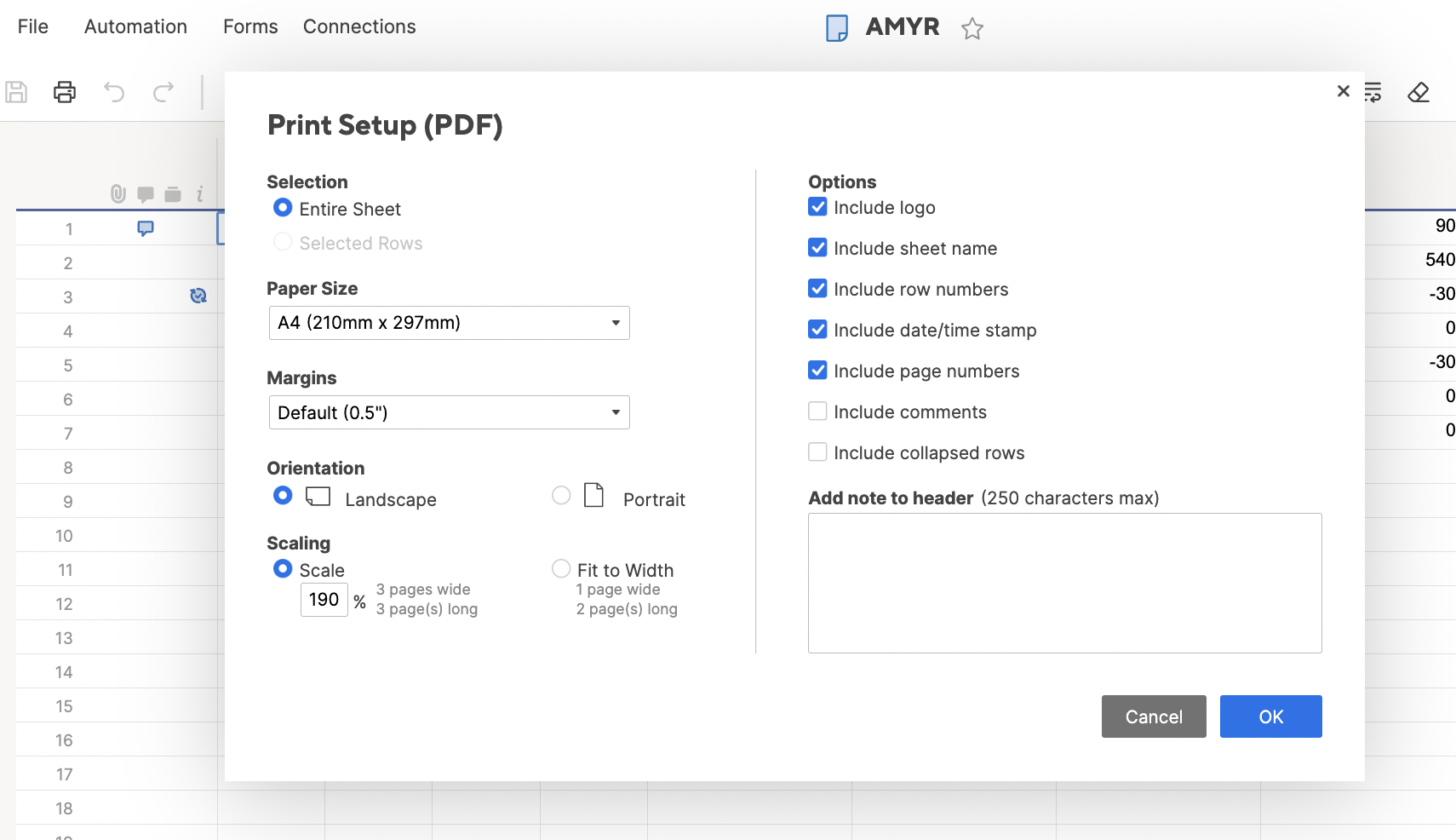
Task: Uncheck Include logo
Action: click(817, 207)
